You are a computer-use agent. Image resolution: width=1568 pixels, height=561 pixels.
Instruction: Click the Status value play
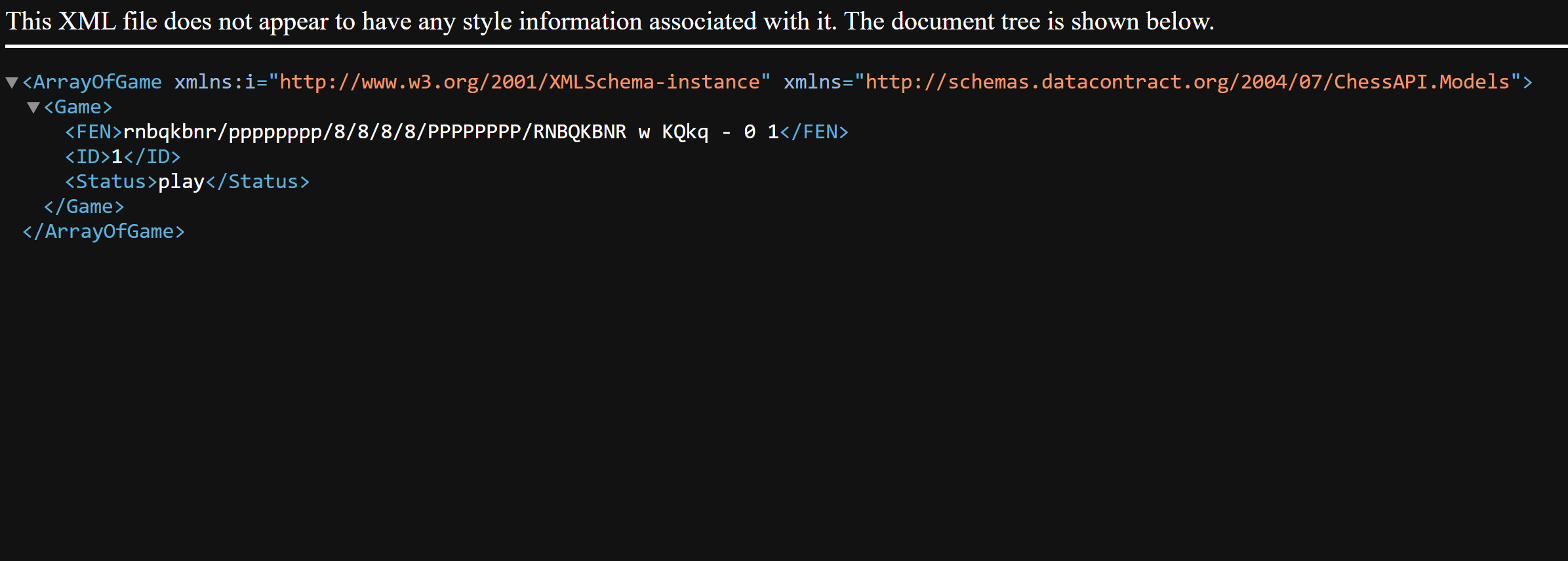pos(182,182)
